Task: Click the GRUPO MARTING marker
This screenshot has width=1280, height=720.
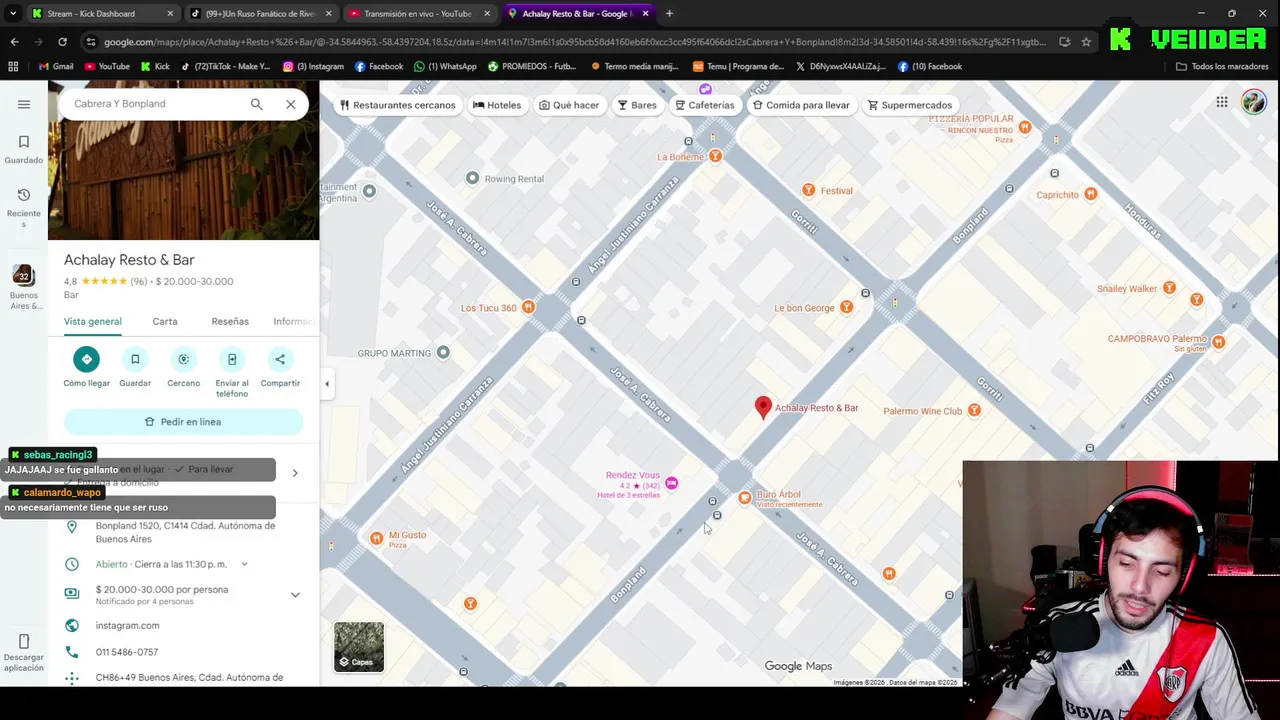Action: (443, 352)
